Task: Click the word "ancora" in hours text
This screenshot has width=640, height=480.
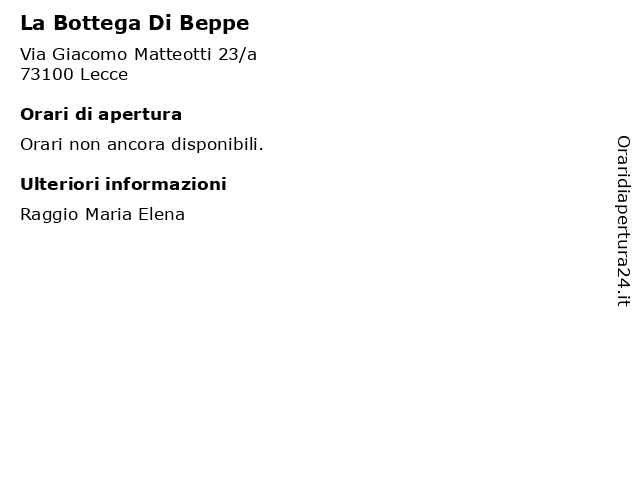Action: 136,145
